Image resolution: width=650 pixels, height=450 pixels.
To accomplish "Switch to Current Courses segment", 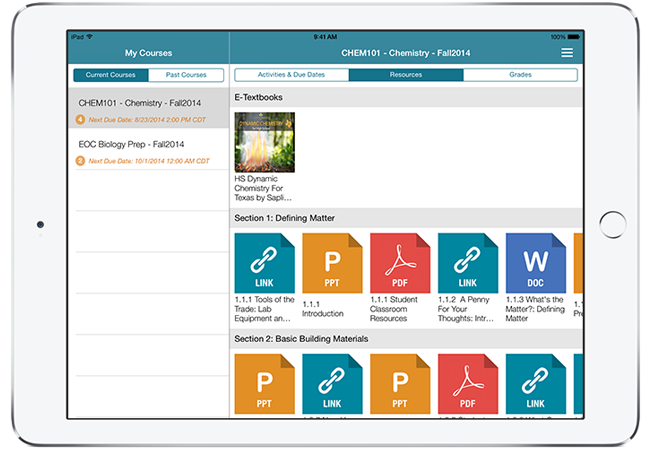I will [x=111, y=75].
